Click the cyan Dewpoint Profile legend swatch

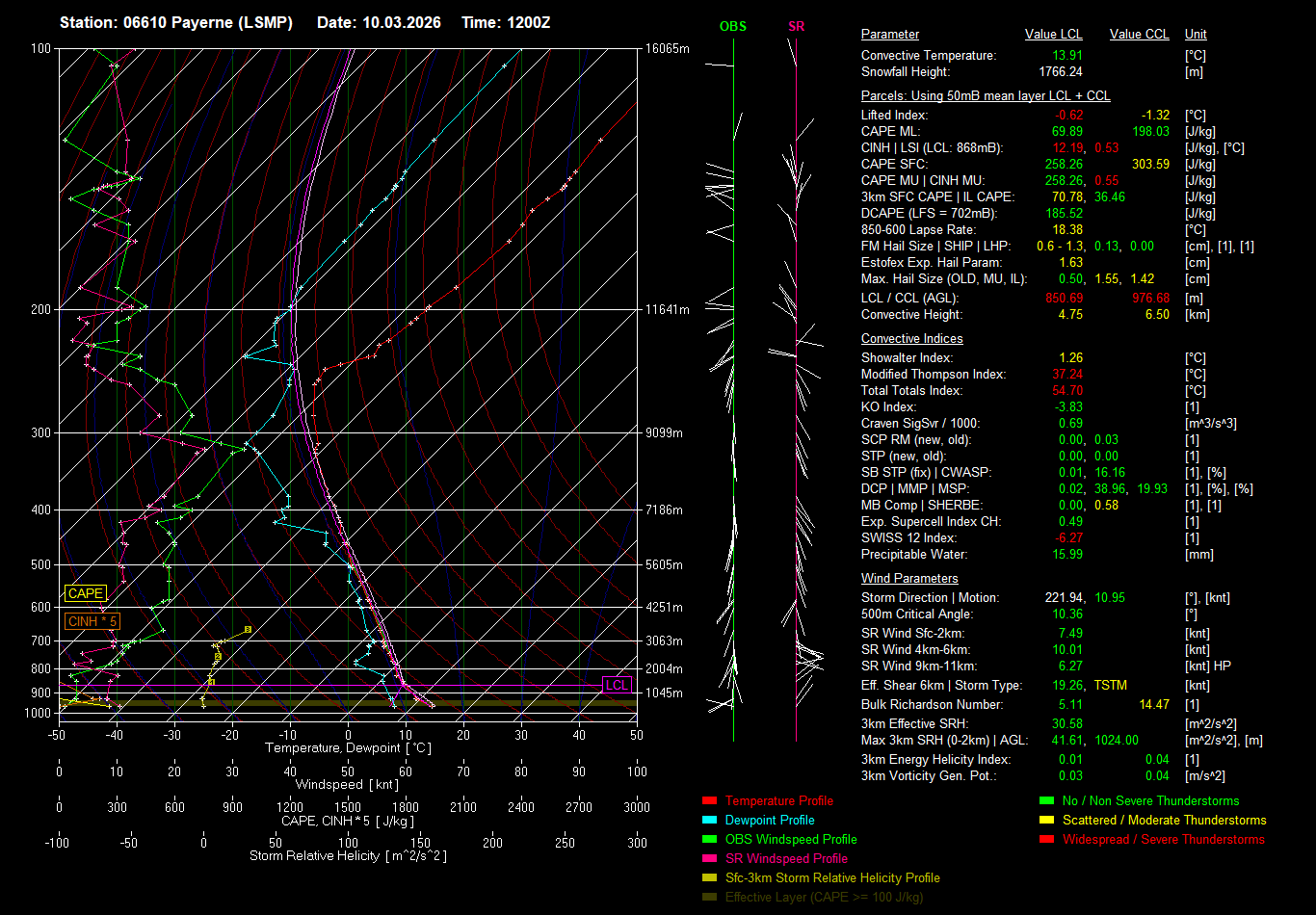[710, 821]
